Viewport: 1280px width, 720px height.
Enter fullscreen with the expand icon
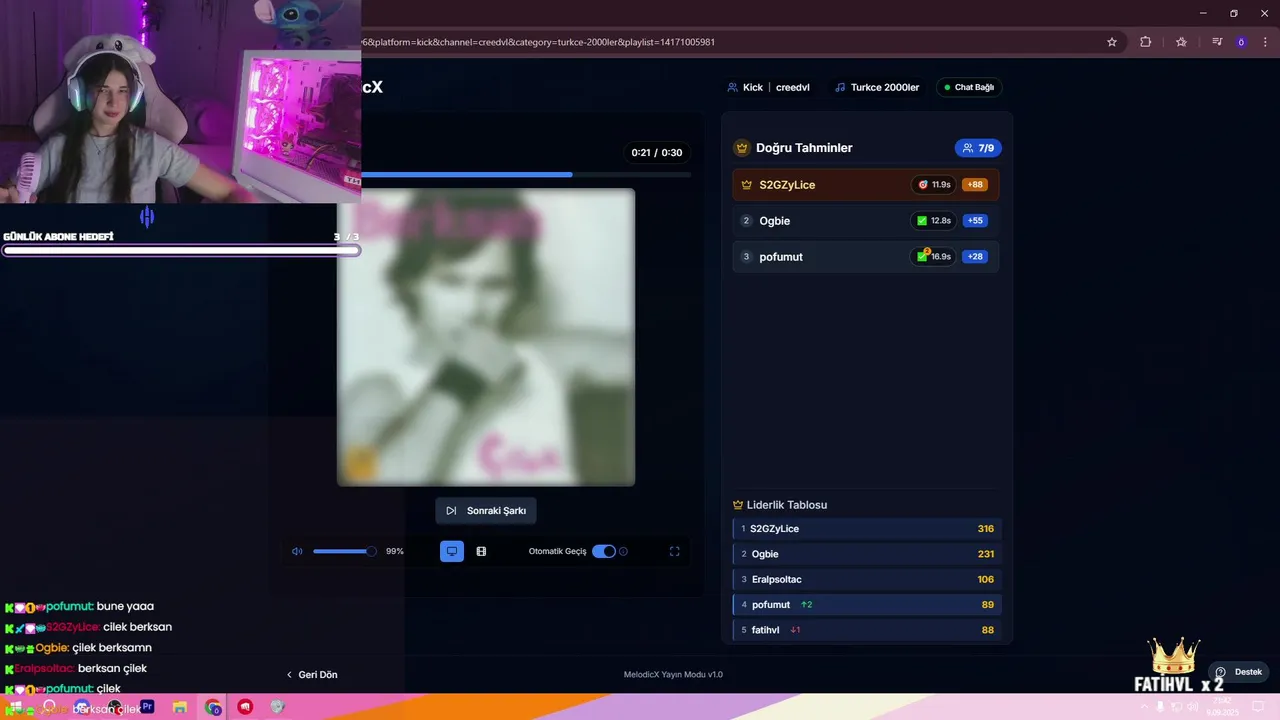675,551
